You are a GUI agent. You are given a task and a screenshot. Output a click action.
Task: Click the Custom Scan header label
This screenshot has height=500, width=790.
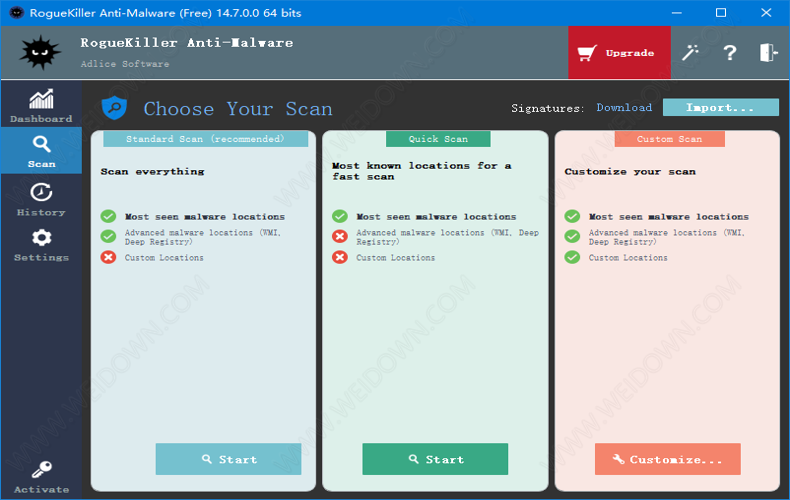coord(670,139)
